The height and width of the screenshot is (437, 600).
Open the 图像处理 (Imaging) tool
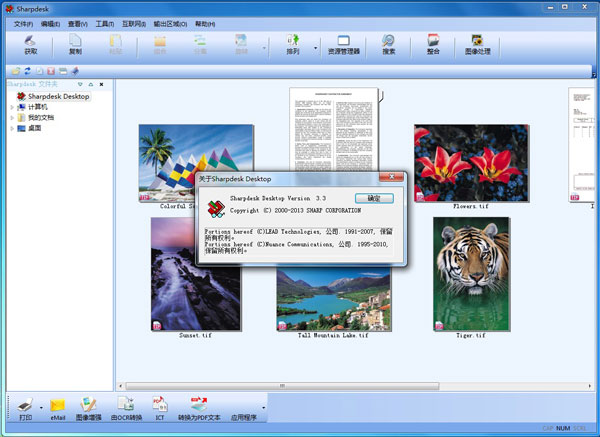(478, 44)
